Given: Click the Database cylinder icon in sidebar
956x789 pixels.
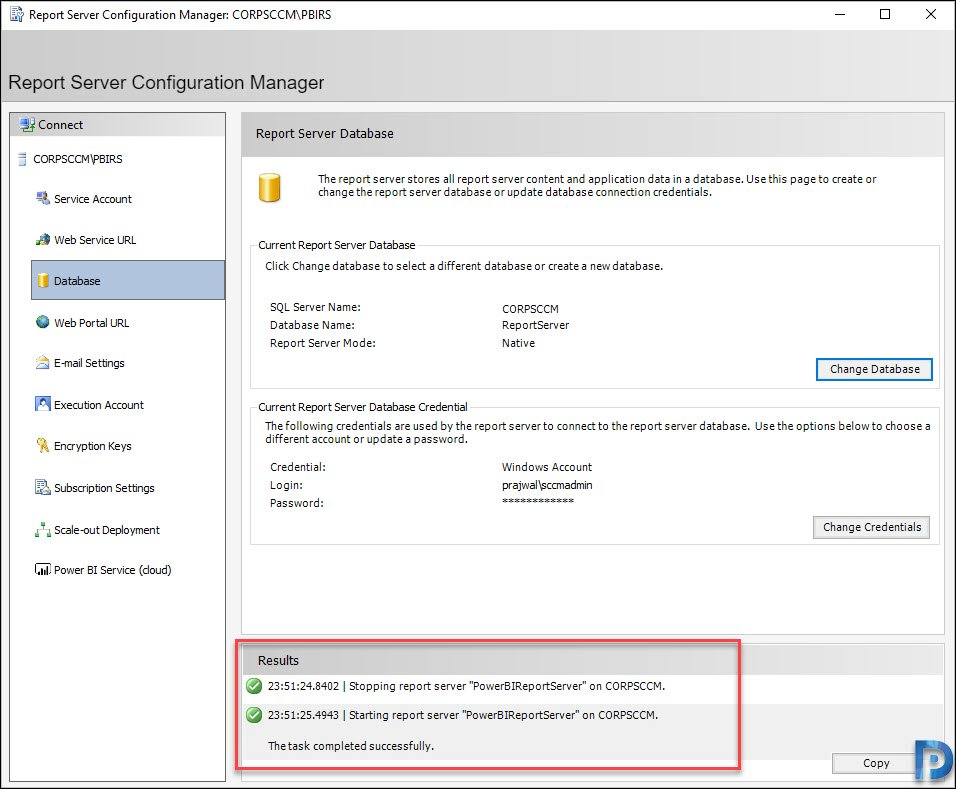Looking at the screenshot, I should (43, 280).
